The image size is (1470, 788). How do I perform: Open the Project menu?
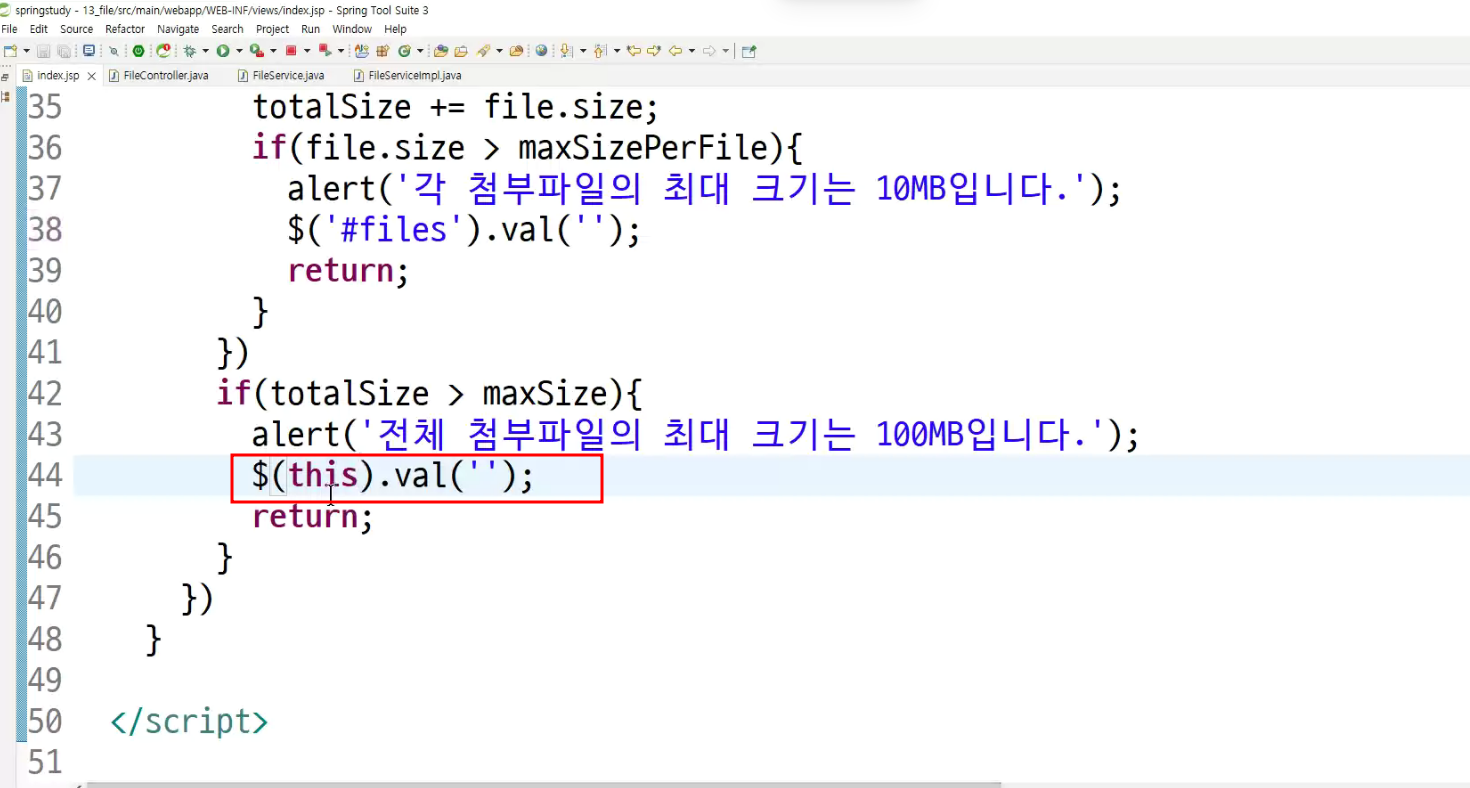tap(272, 29)
